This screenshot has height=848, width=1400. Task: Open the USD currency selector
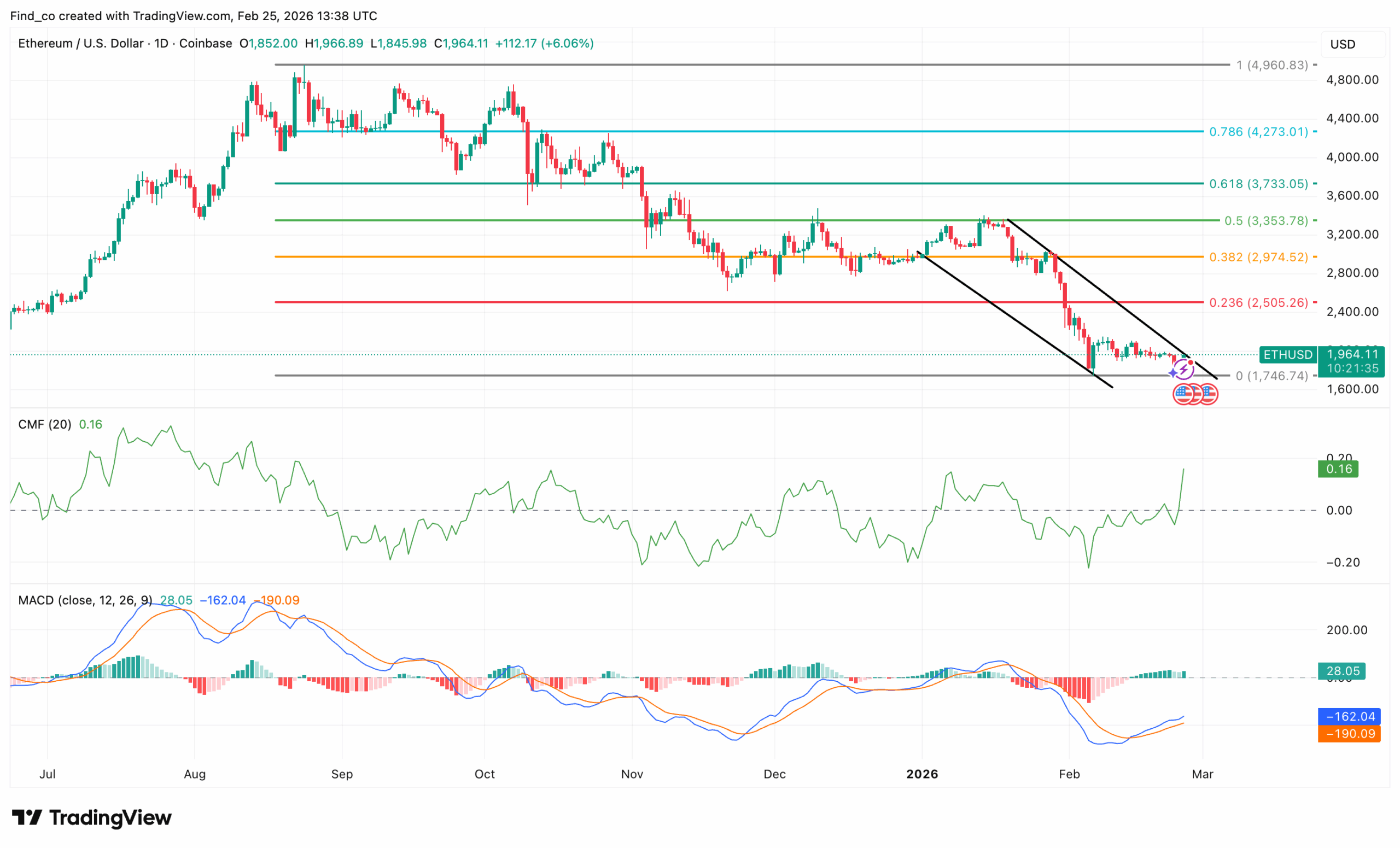point(1354,44)
